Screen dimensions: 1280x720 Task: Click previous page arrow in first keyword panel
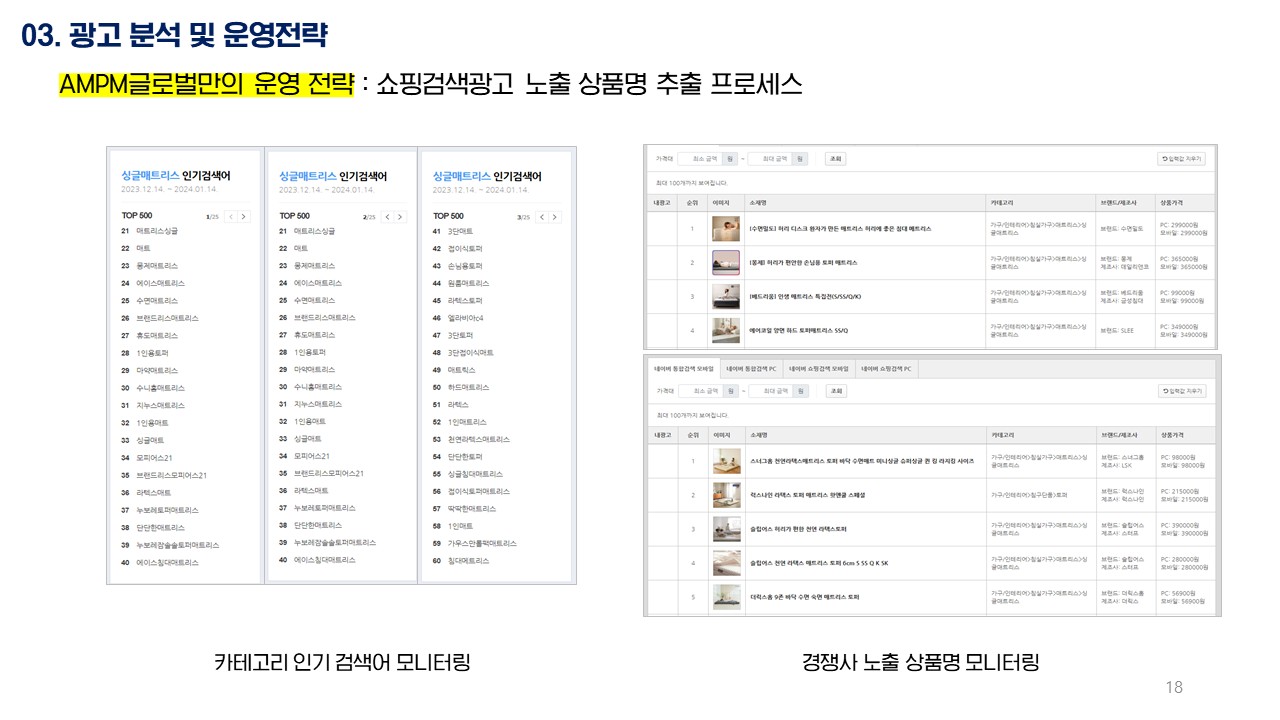coord(230,216)
